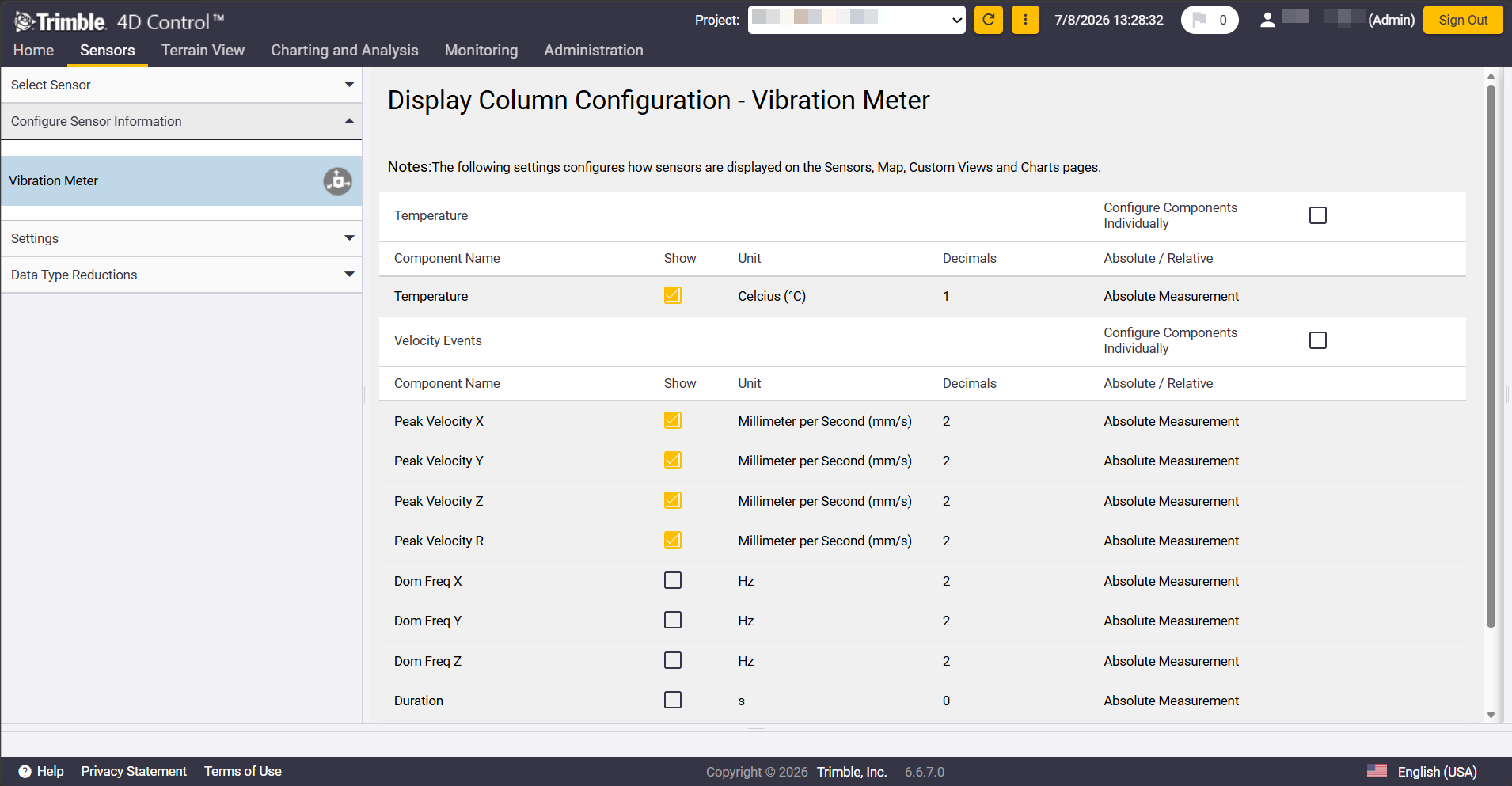The image size is (1512, 786).
Task: Click the Vibration Meter sensor type icon
Action: click(x=337, y=181)
